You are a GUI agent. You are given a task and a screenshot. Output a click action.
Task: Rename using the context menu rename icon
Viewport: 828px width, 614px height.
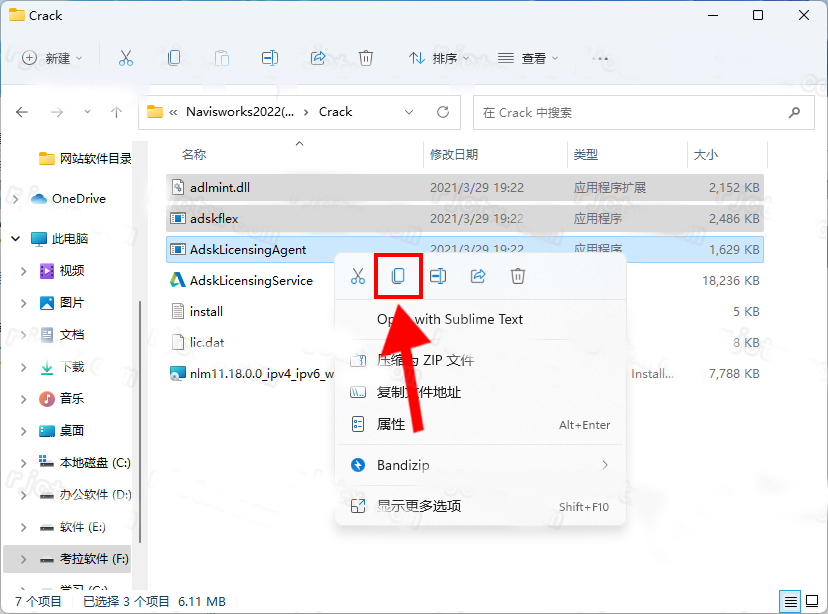(438, 276)
